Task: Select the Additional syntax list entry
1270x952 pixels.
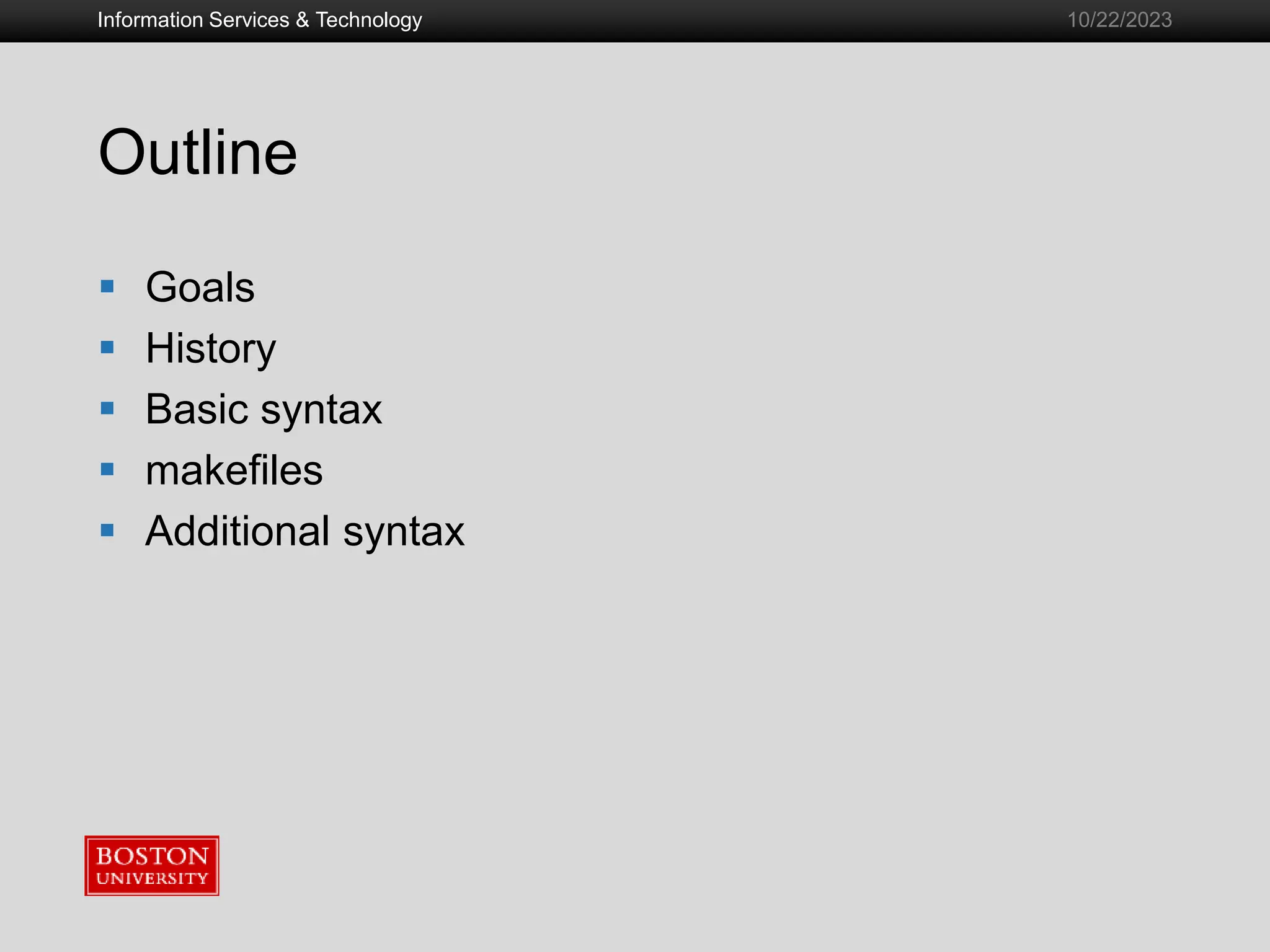Action: pos(304,531)
